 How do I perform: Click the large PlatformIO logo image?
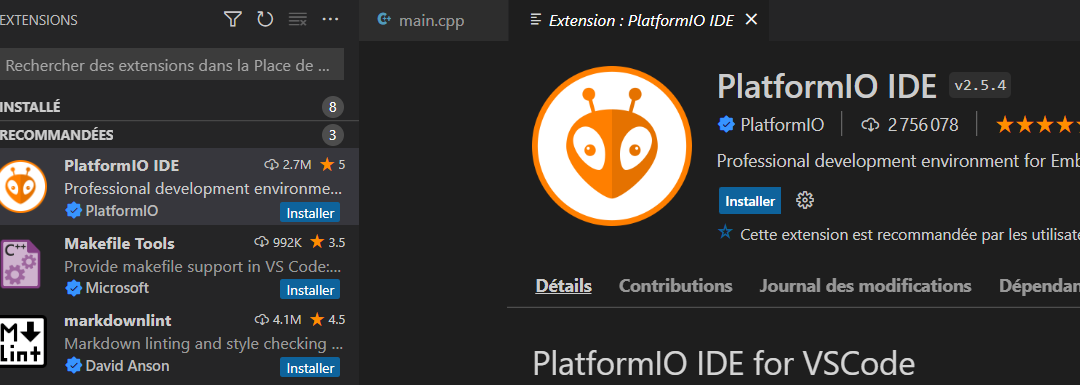[612, 147]
